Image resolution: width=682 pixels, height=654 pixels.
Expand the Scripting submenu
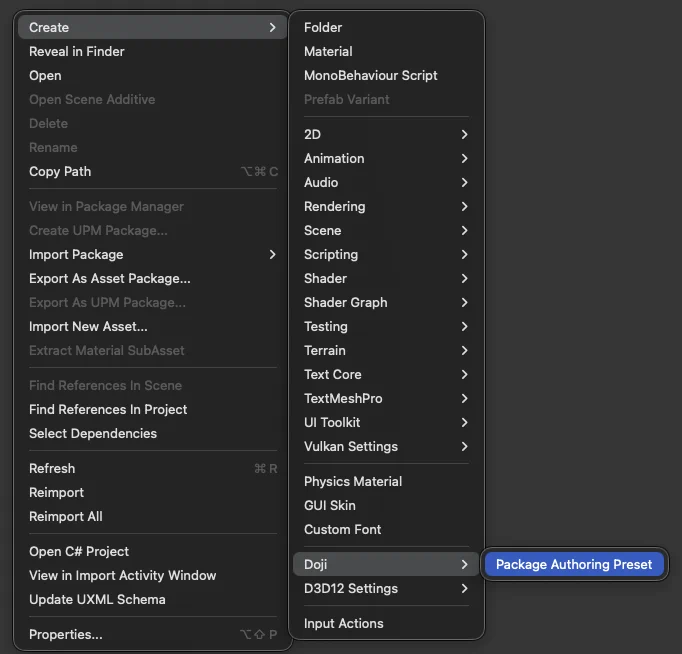[x=386, y=254]
